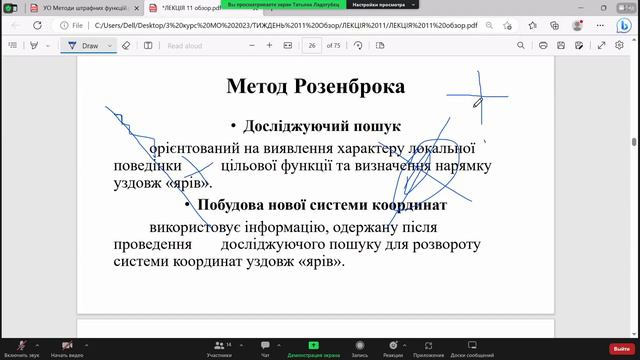Refresh the PDF page in browser
Screen dimensions: 640x360
click(37, 25)
